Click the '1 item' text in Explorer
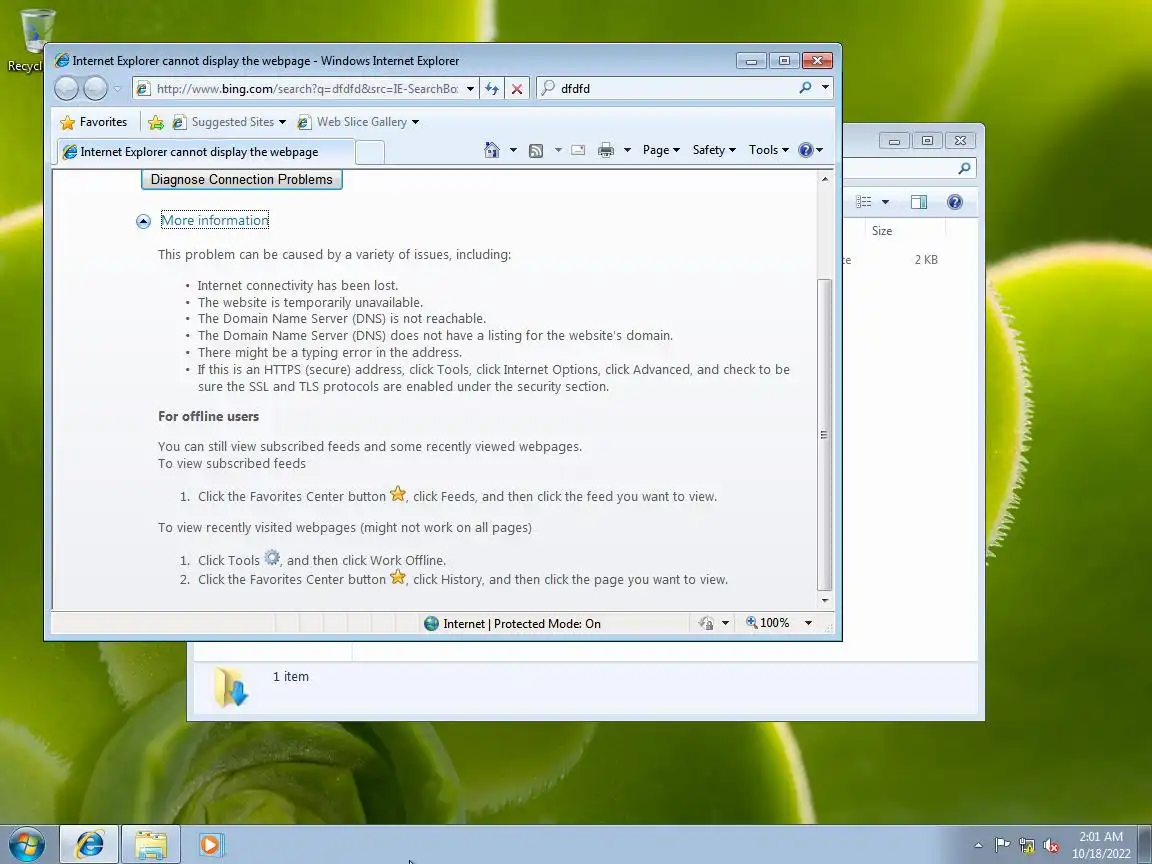1152x864 pixels. (291, 677)
